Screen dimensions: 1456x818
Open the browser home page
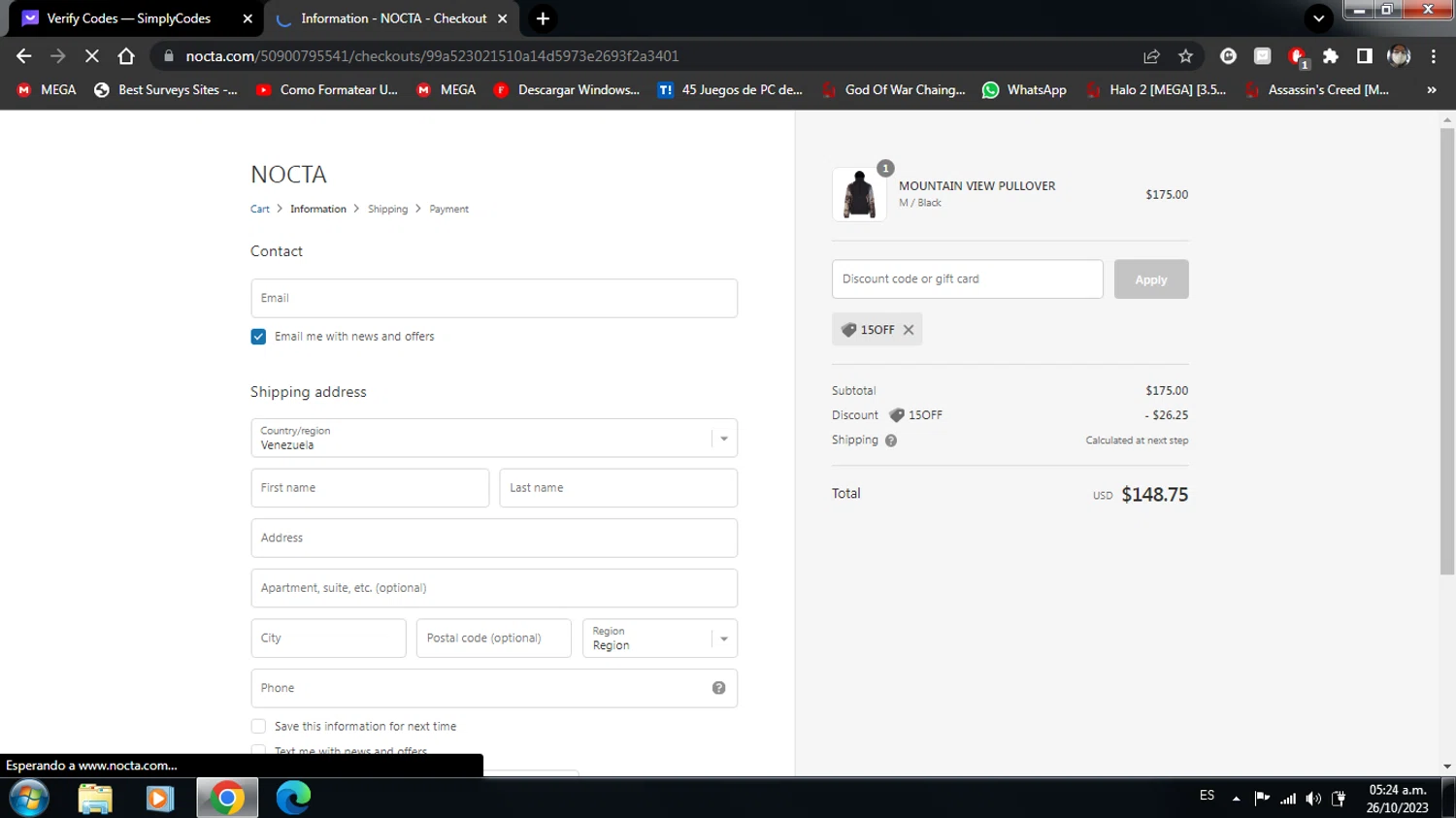126,56
